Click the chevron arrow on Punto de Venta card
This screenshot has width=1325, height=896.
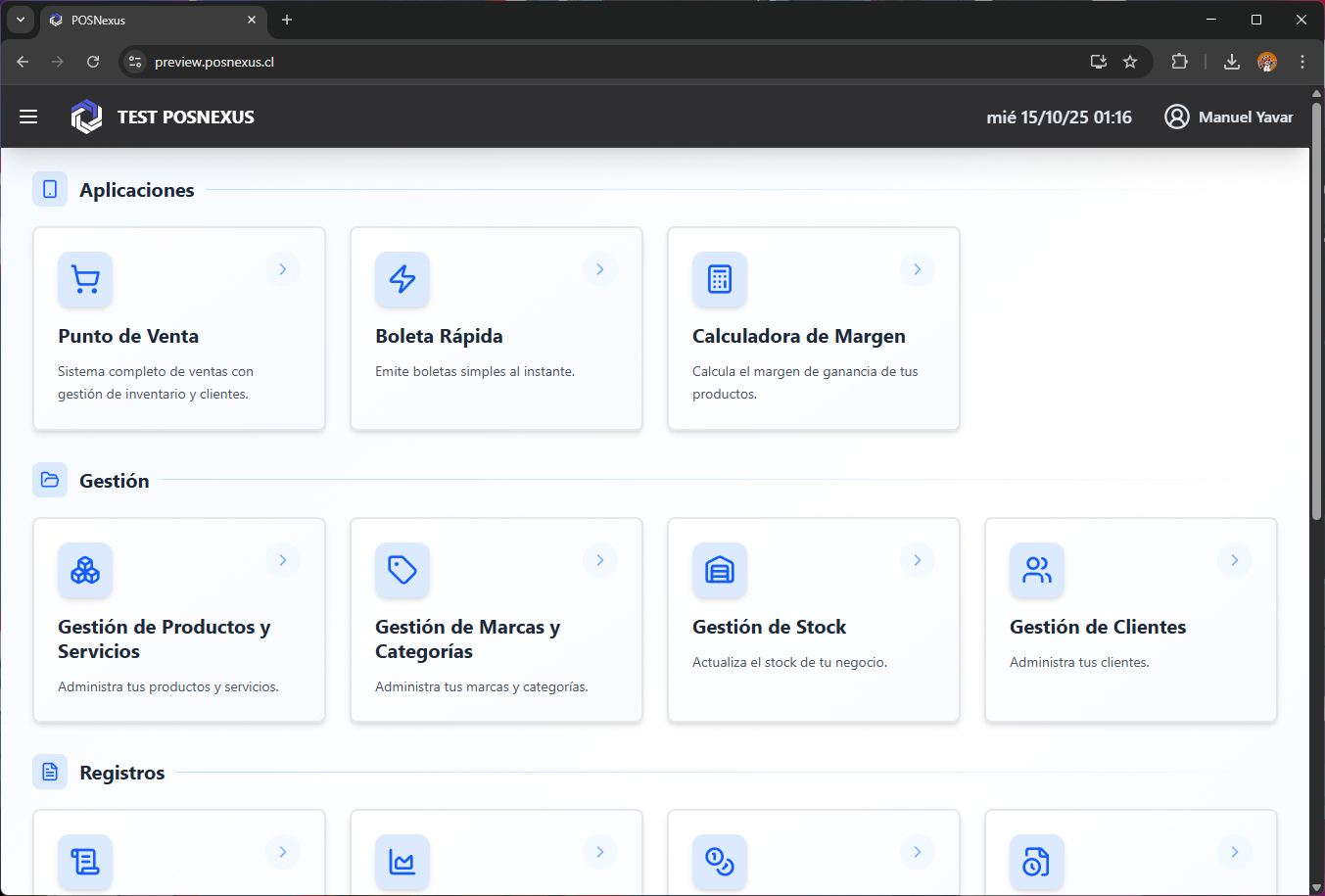[283, 269]
